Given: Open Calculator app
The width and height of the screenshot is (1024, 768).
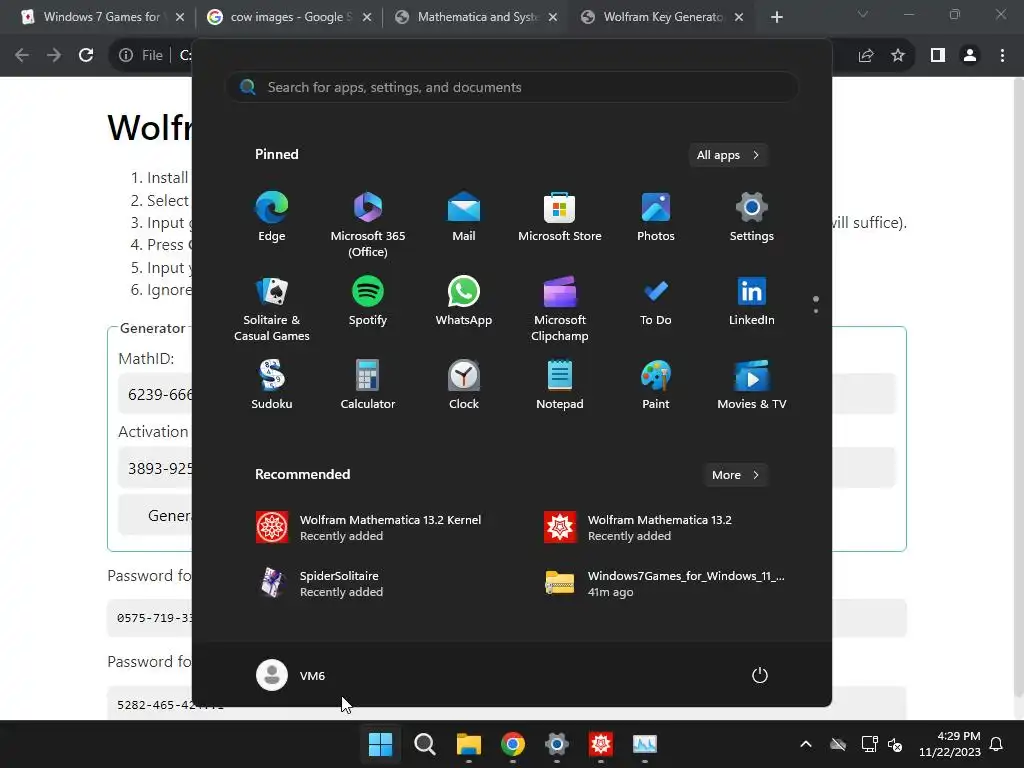Looking at the screenshot, I should (x=368, y=385).
